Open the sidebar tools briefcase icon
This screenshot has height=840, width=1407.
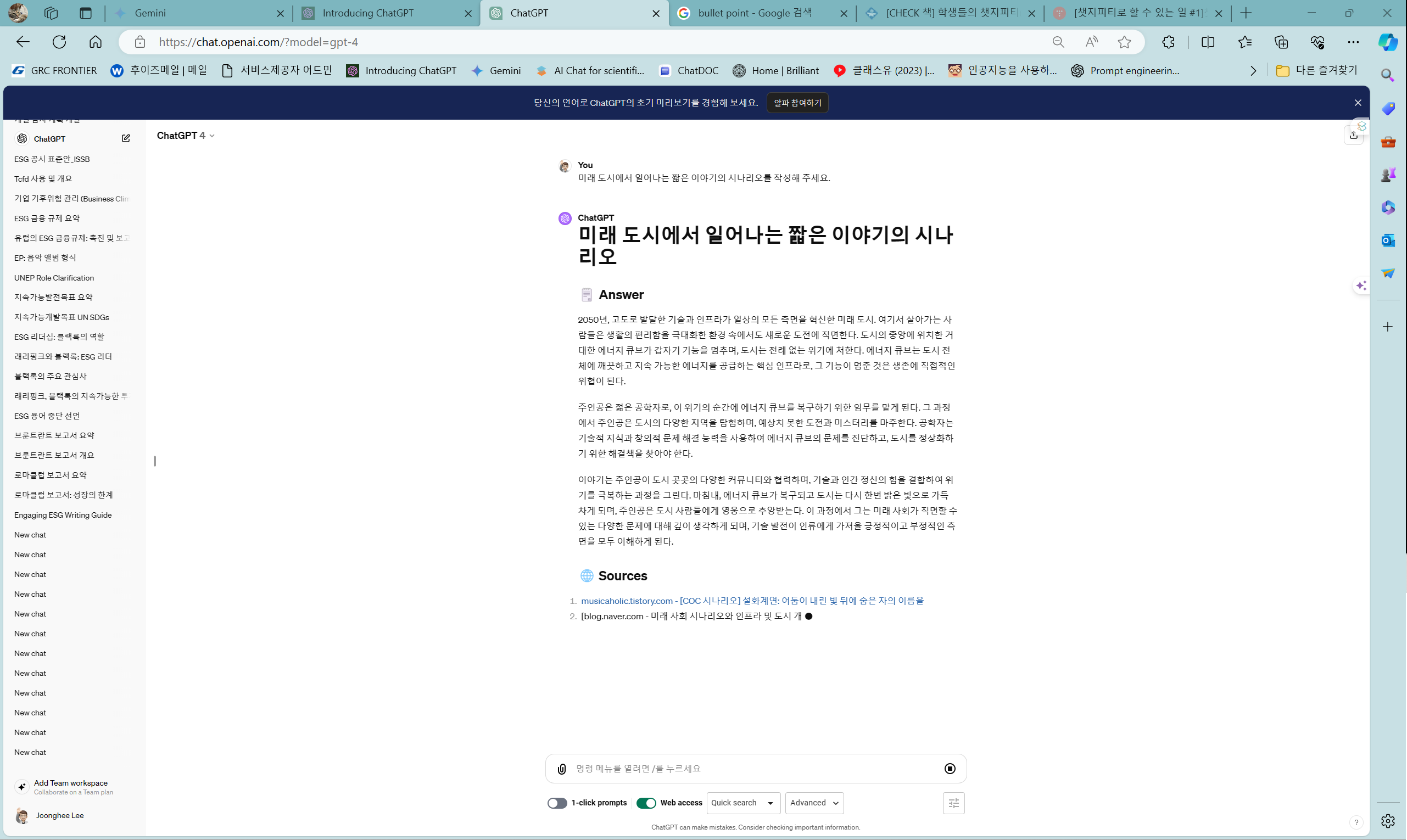tap(1388, 142)
